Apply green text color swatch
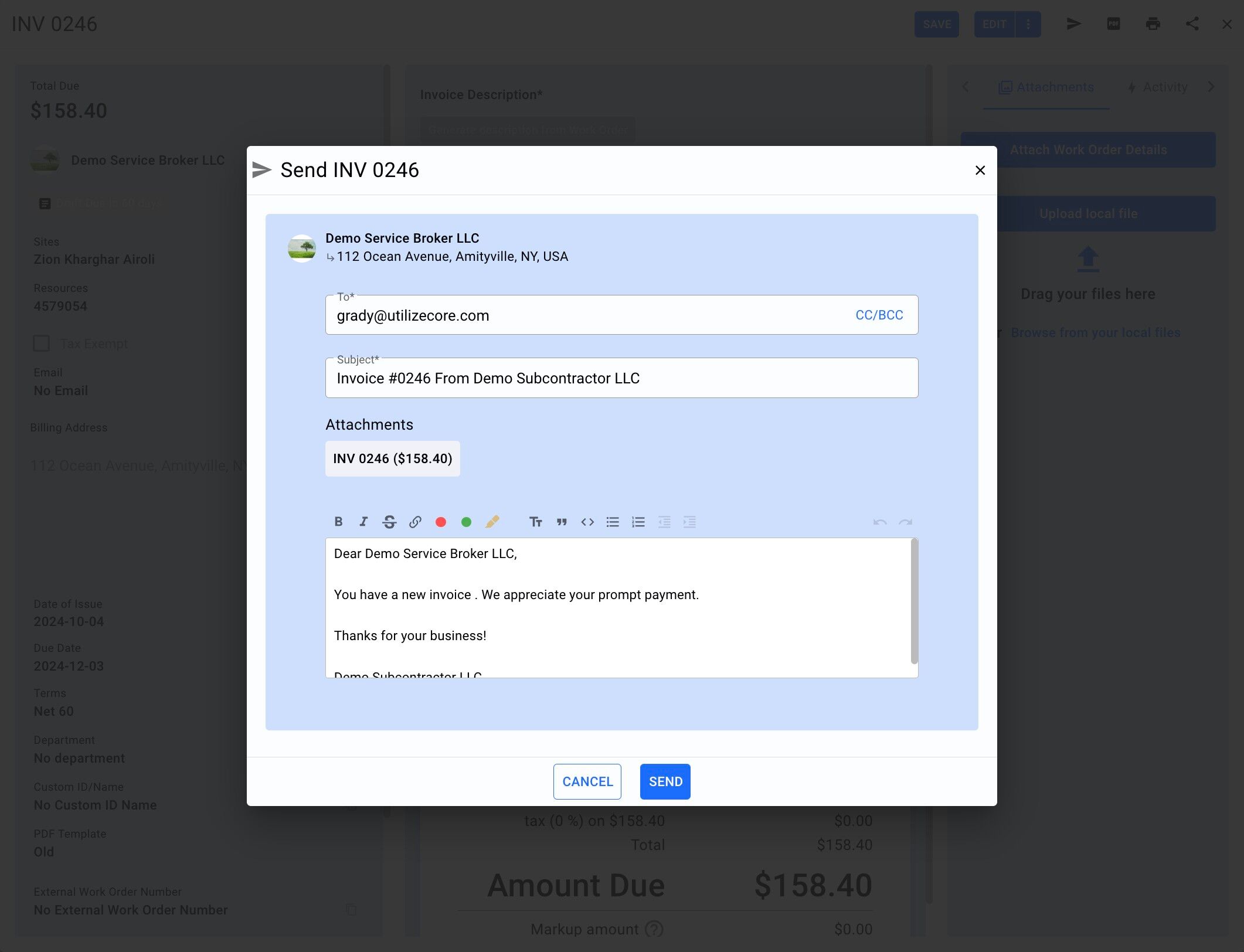The image size is (1244, 952). click(x=467, y=522)
